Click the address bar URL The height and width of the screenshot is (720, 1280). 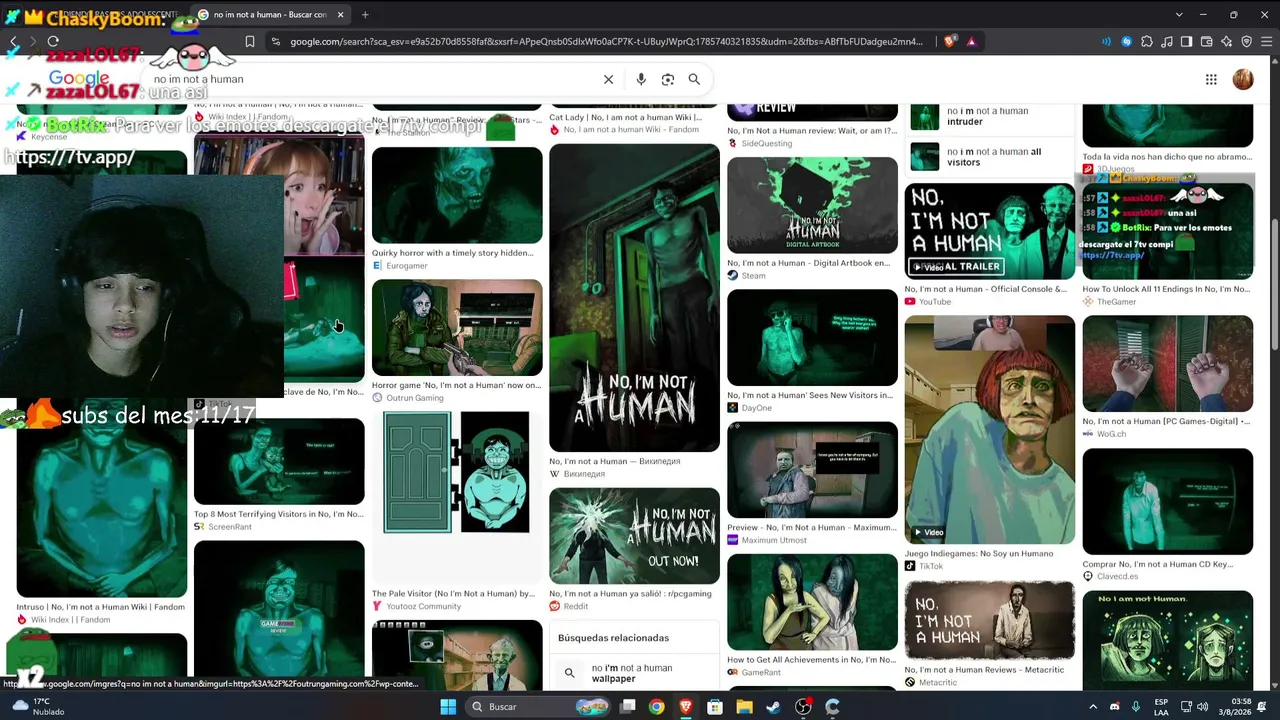point(606,41)
